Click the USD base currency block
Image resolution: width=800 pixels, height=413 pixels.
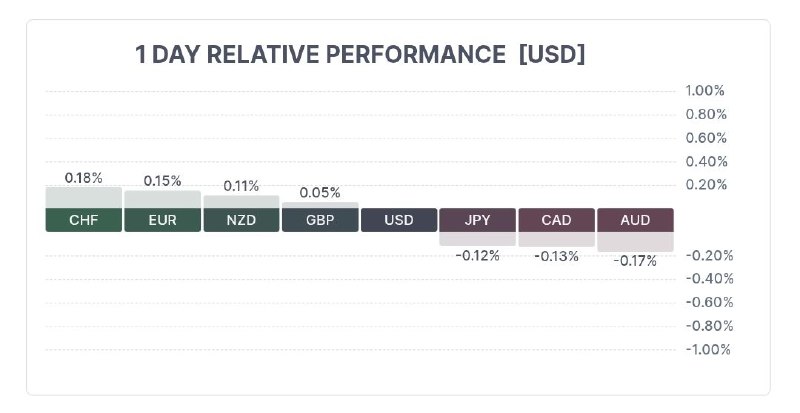[399, 220]
